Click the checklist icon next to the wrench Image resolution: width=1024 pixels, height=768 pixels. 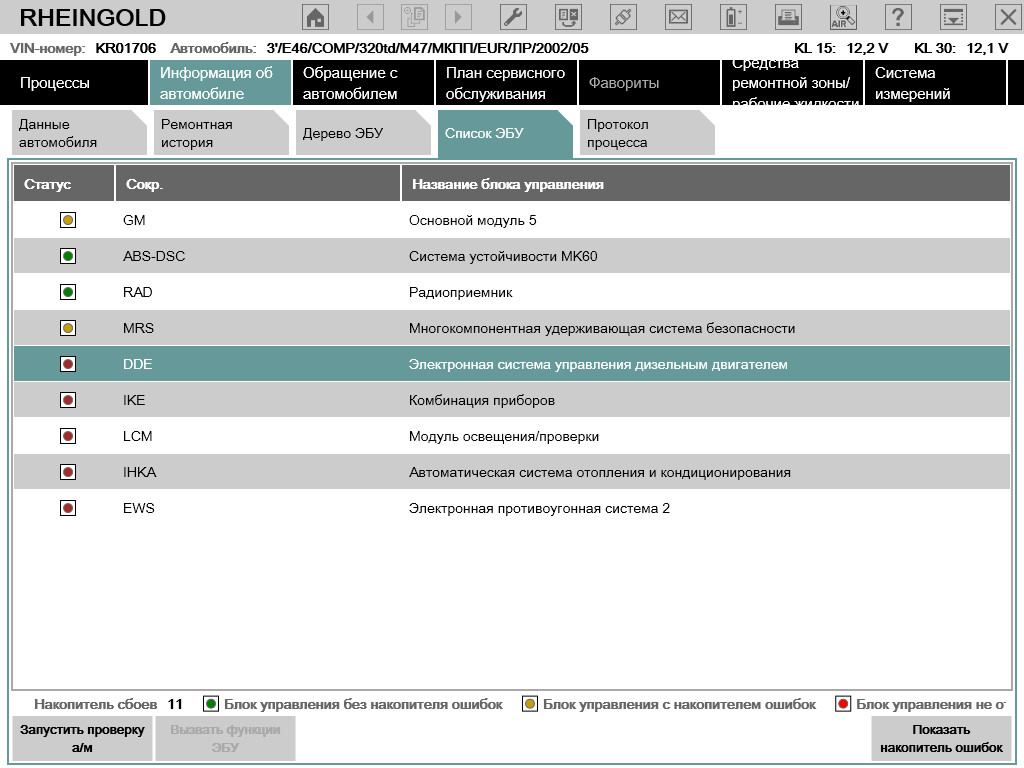[x=568, y=17]
